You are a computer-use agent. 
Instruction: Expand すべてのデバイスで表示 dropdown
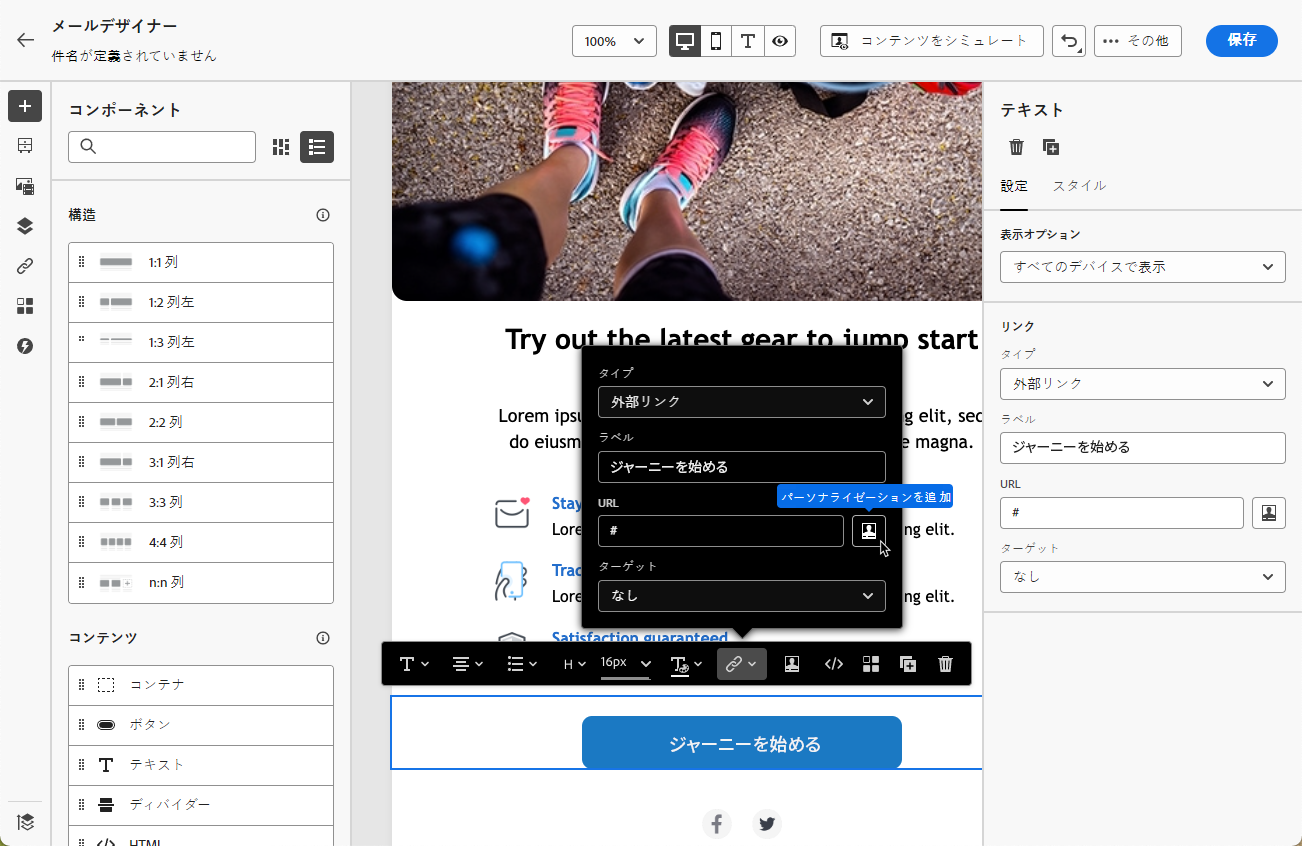pyautogui.click(x=1142, y=267)
